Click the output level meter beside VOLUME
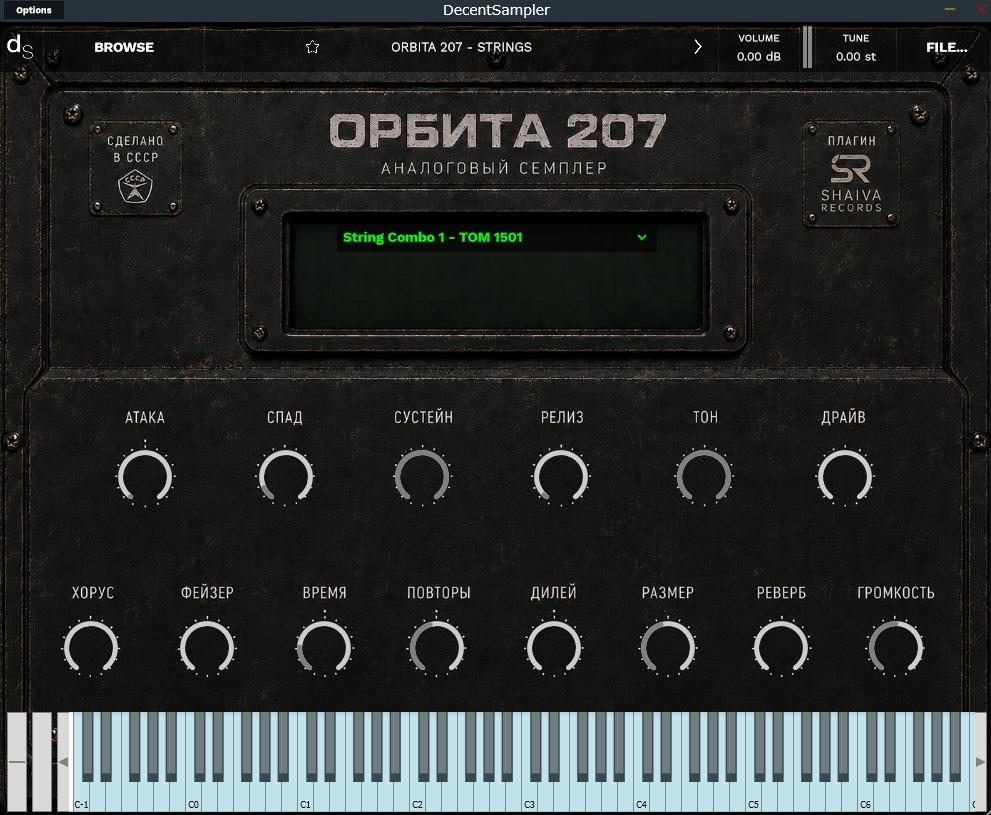The height and width of the screenshot is (815, 991). coord(807,47)
